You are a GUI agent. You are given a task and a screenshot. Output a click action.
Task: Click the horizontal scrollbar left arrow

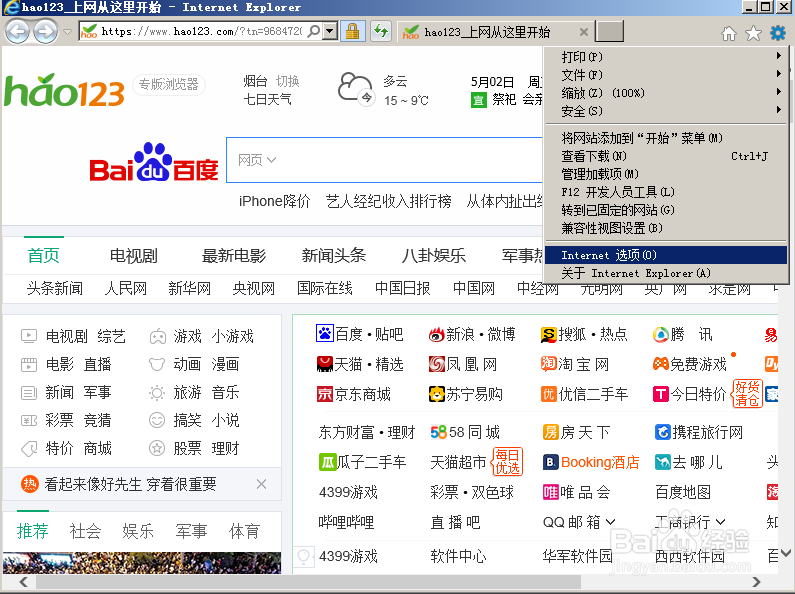tap(23, 582)
